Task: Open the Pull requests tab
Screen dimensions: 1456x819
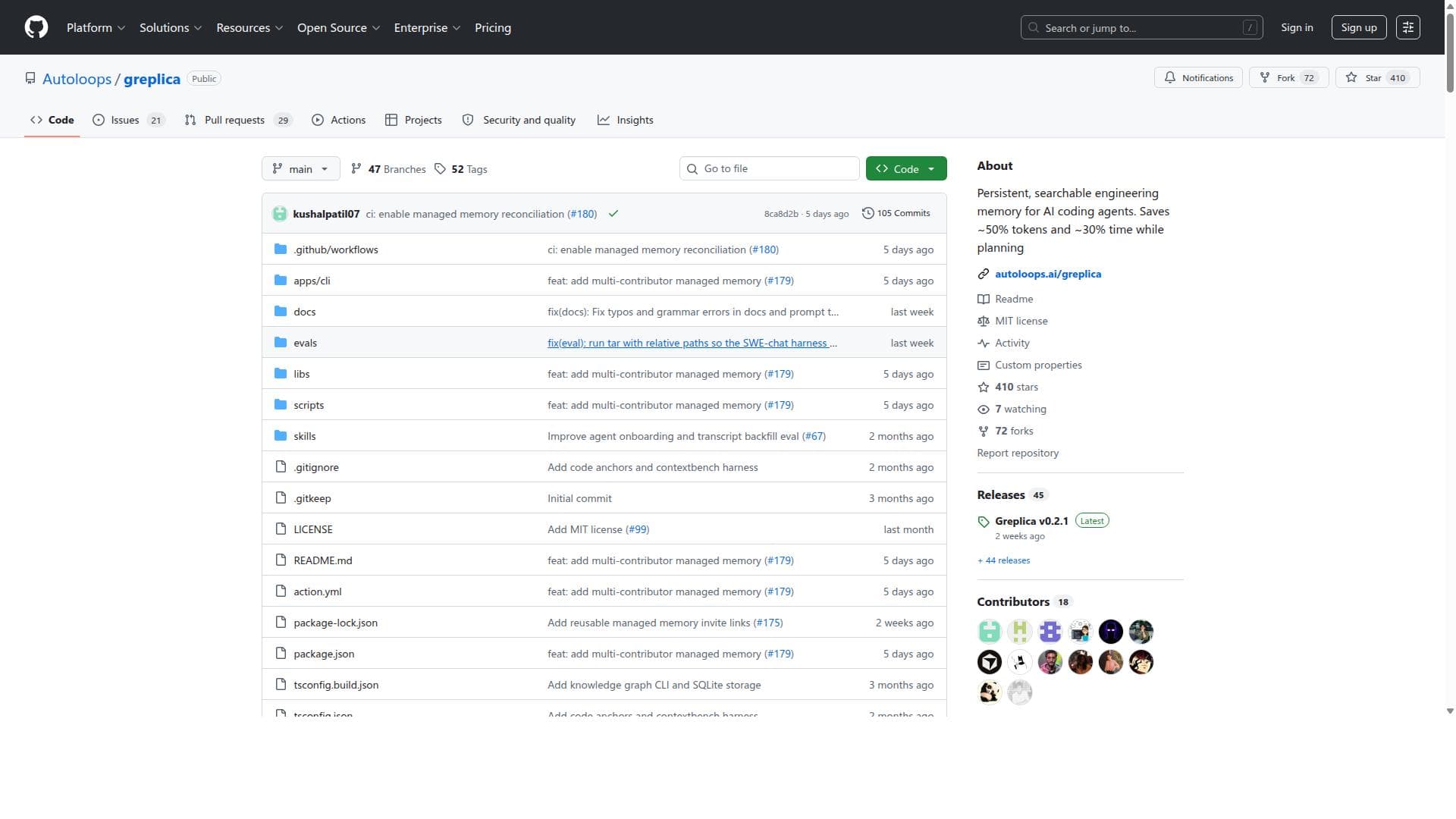Action: (238, 120)
